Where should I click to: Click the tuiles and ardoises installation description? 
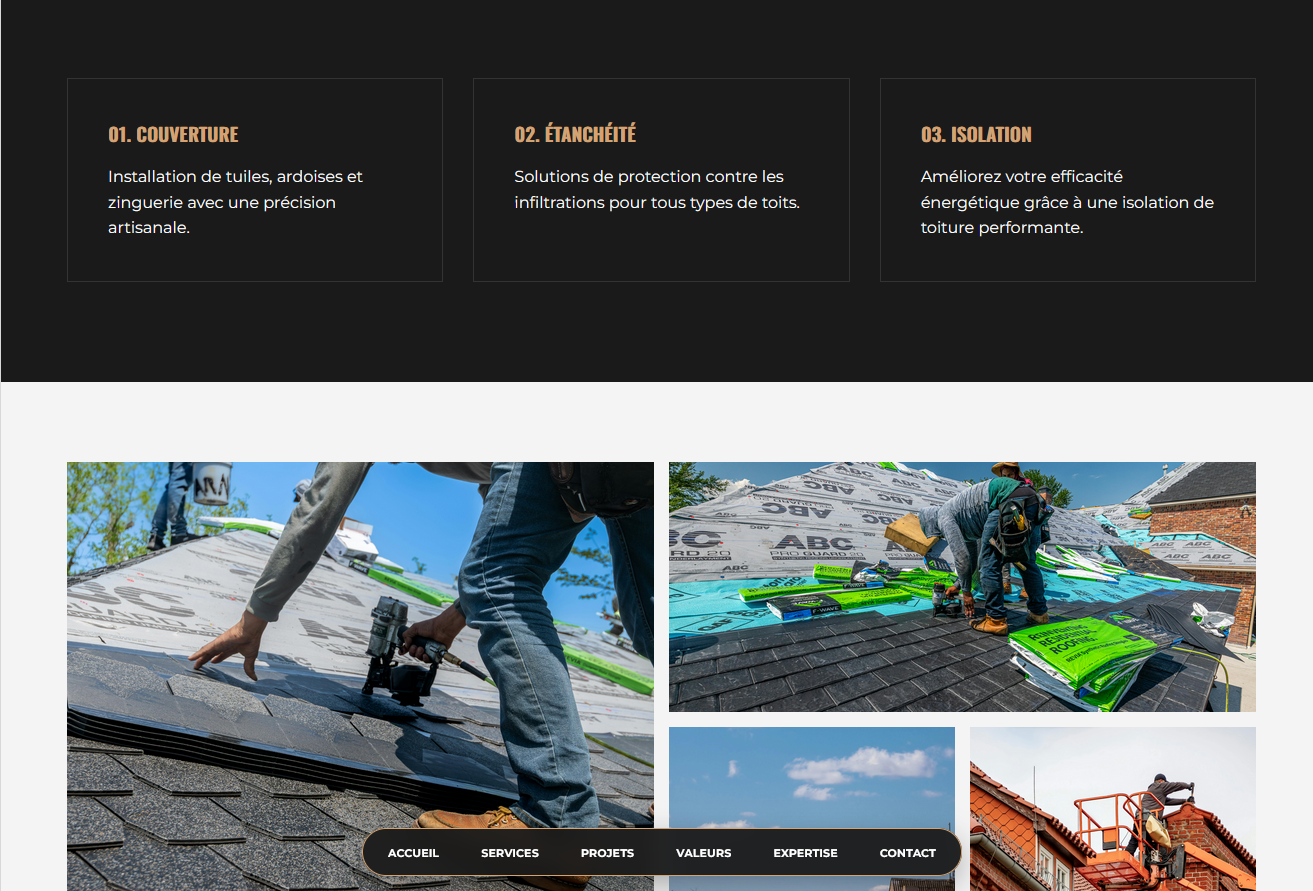pos(235,202)
